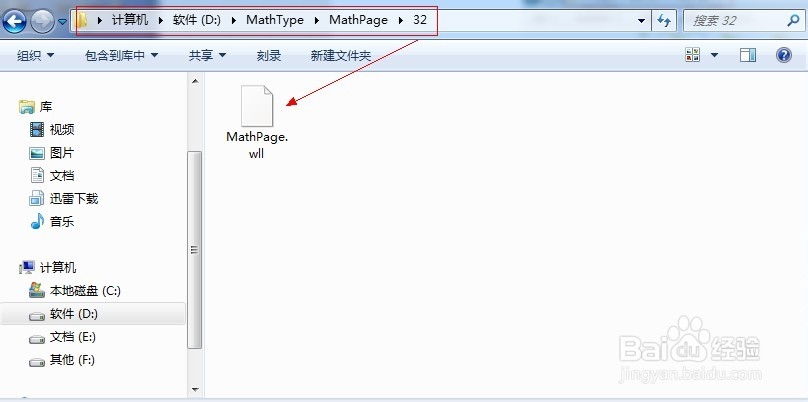This screenshot has width=808, height=402.
Task: Click the blue help icon
Action: (x=783, y=55)
